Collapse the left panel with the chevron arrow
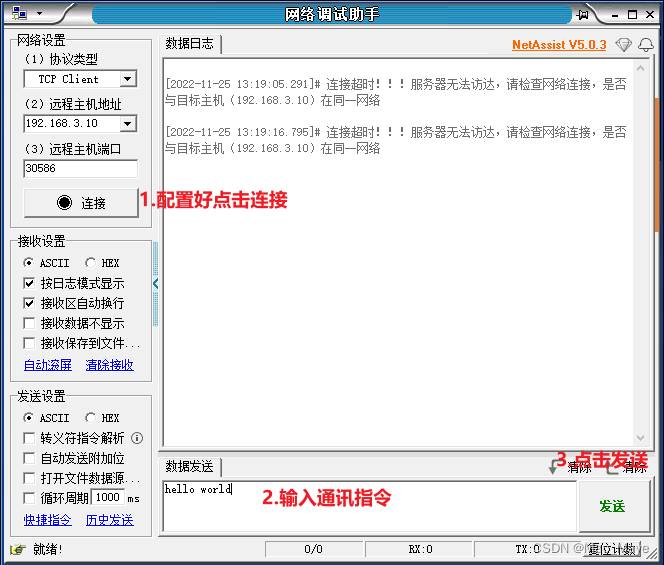 point(155,283)
